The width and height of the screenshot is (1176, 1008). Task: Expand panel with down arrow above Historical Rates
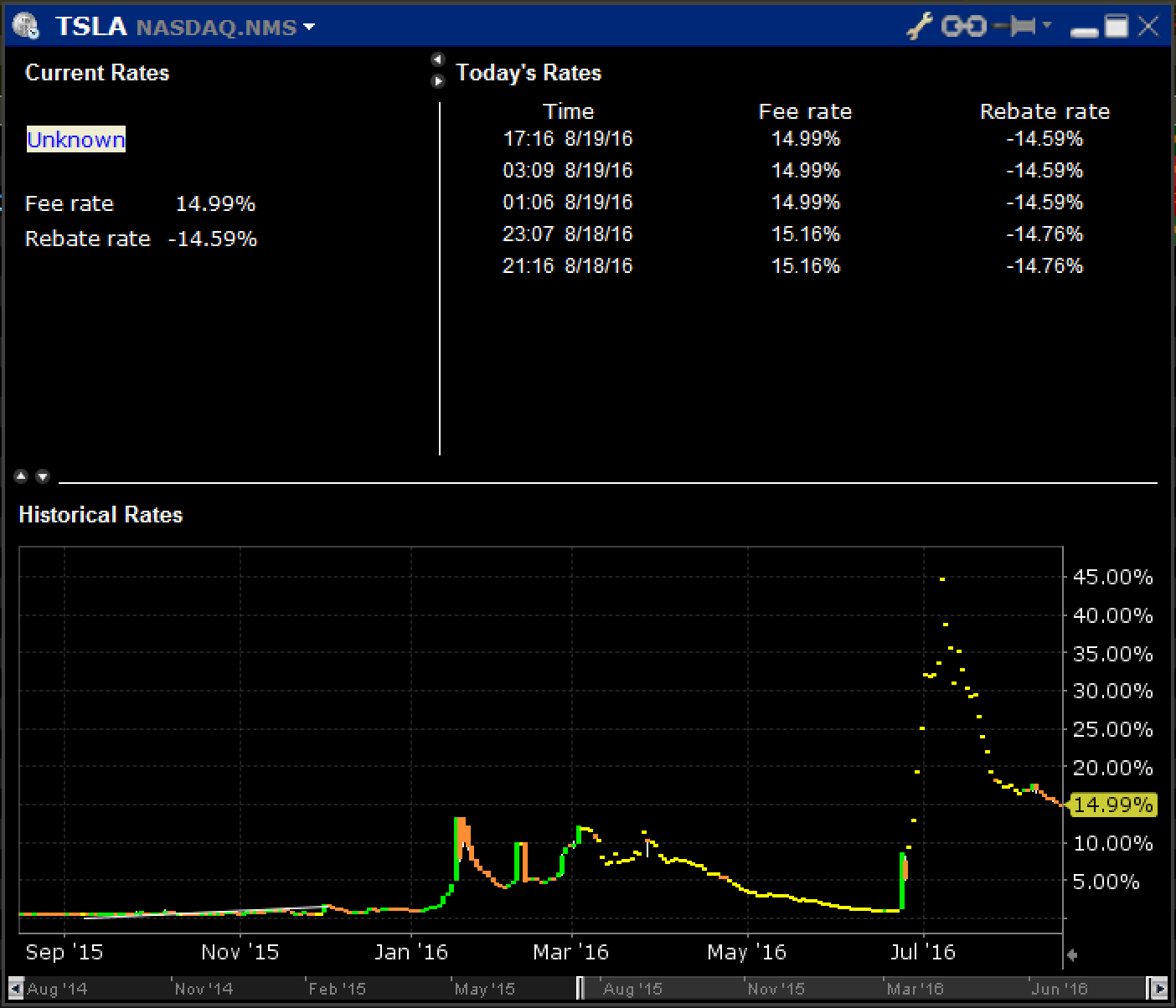(x=43, y=476)
